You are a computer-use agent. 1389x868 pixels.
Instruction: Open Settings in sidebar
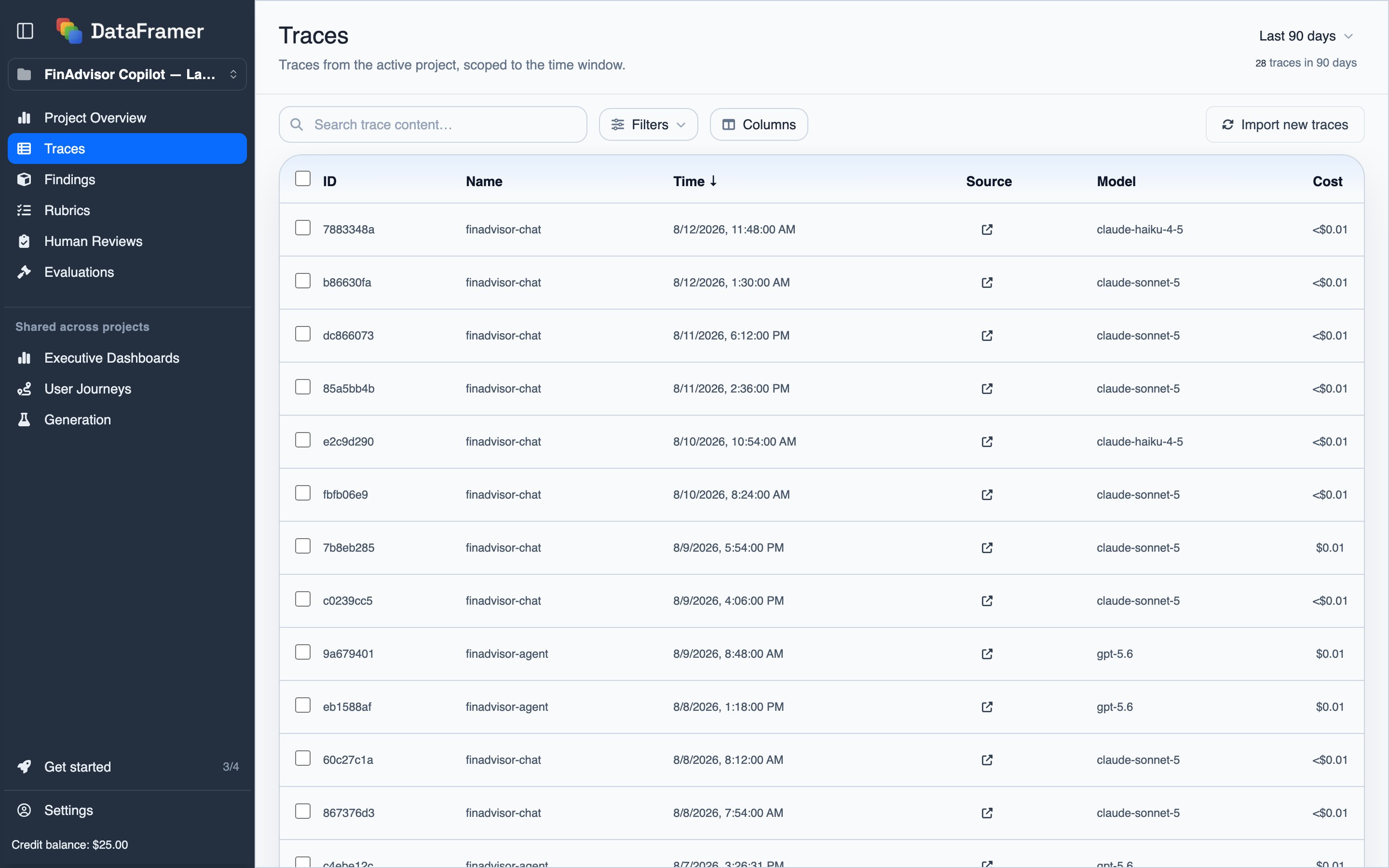pyautogui.click(x=127, y=811)
